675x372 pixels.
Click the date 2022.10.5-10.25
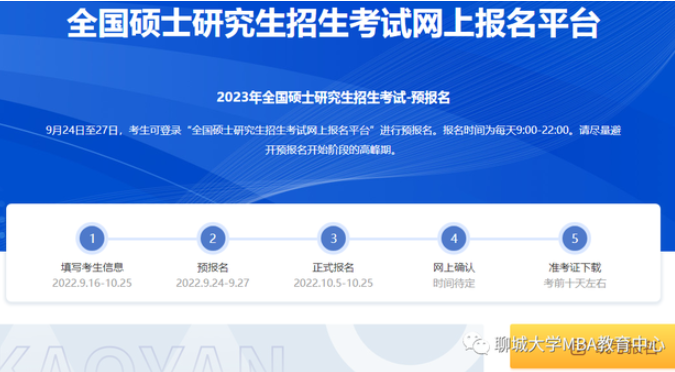tap(333, 283)
